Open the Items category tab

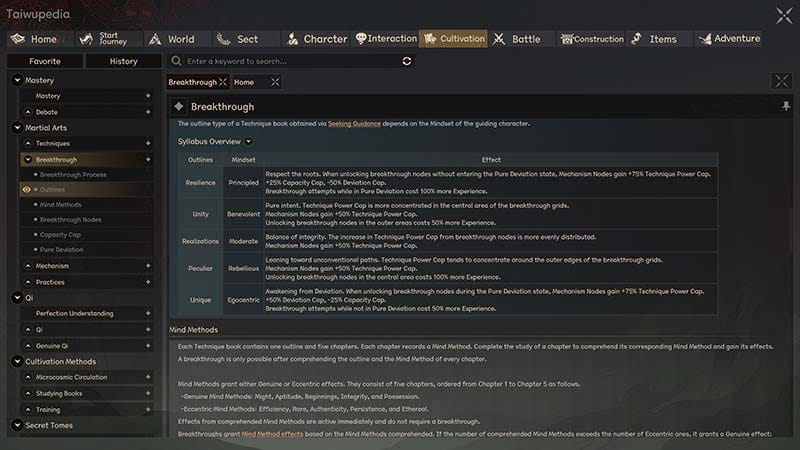click(x=660, y=39)
